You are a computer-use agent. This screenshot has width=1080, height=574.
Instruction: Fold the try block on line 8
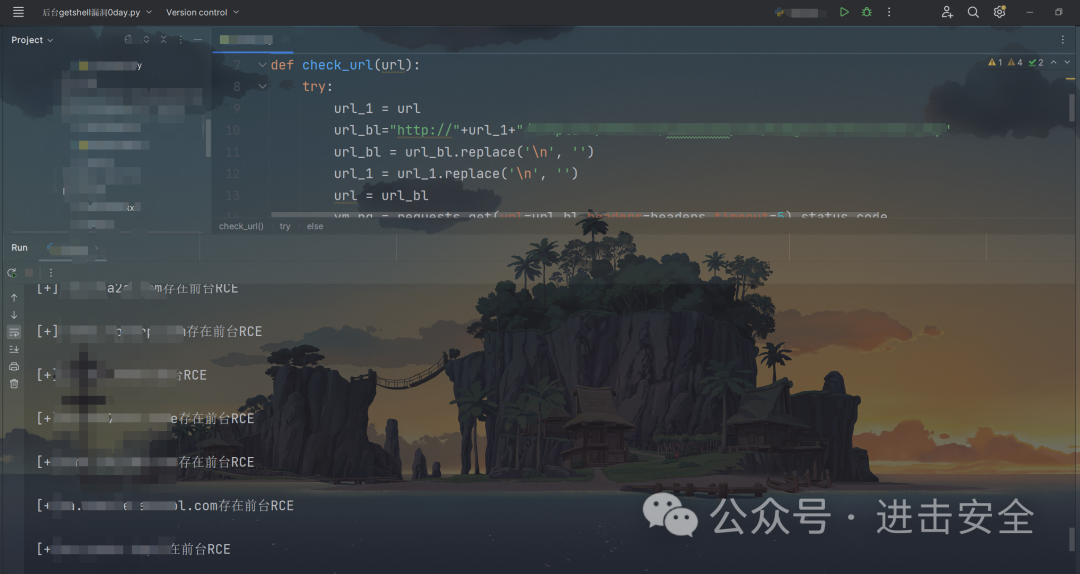(262, 86)
